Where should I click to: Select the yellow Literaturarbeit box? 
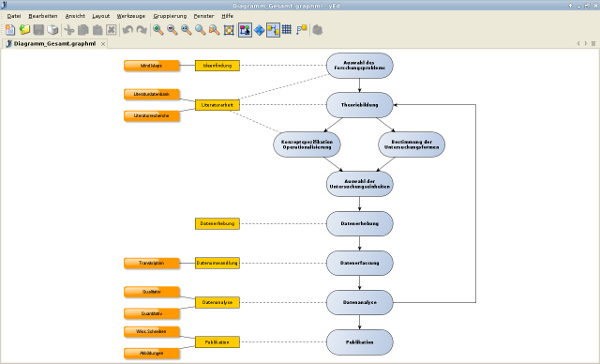[x=217, y=105]
